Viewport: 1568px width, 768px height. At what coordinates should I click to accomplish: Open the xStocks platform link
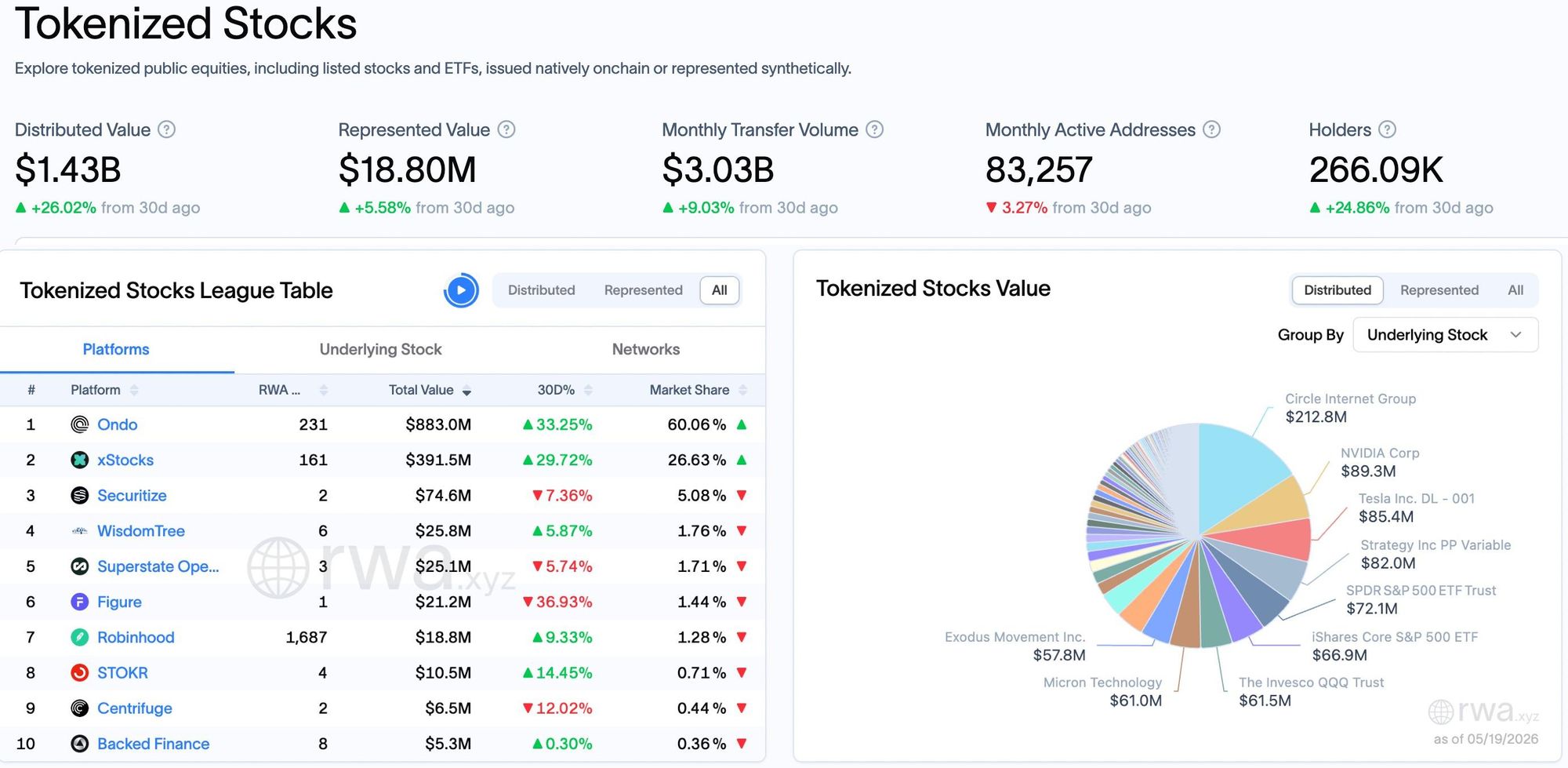click(x=125, y=460)
